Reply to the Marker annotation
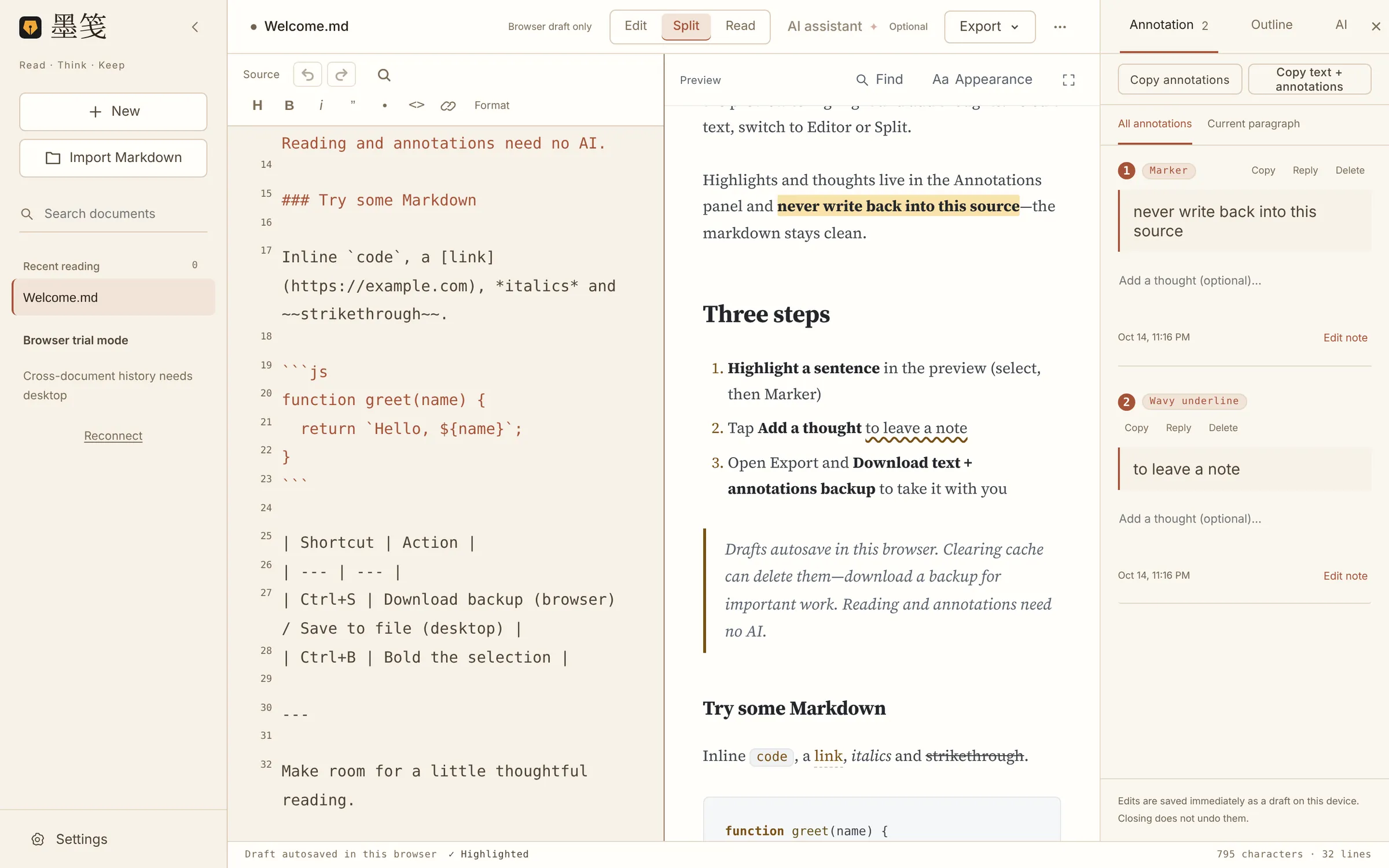This screenshot has width=1389, height=868. [1305, 171]
